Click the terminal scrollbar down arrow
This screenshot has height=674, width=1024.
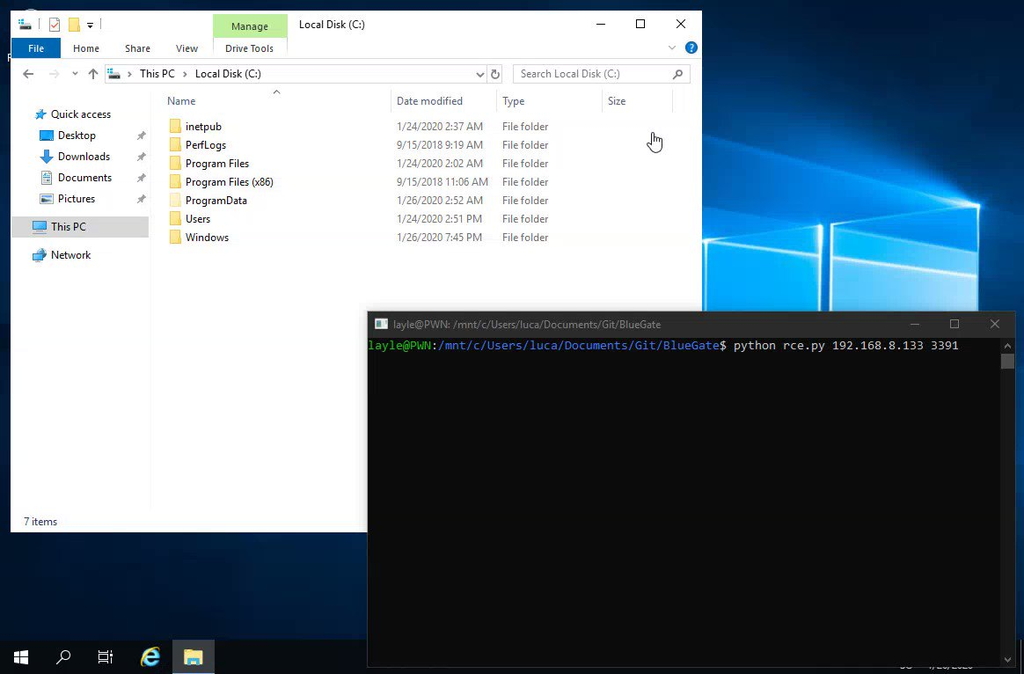point(1007,660)
